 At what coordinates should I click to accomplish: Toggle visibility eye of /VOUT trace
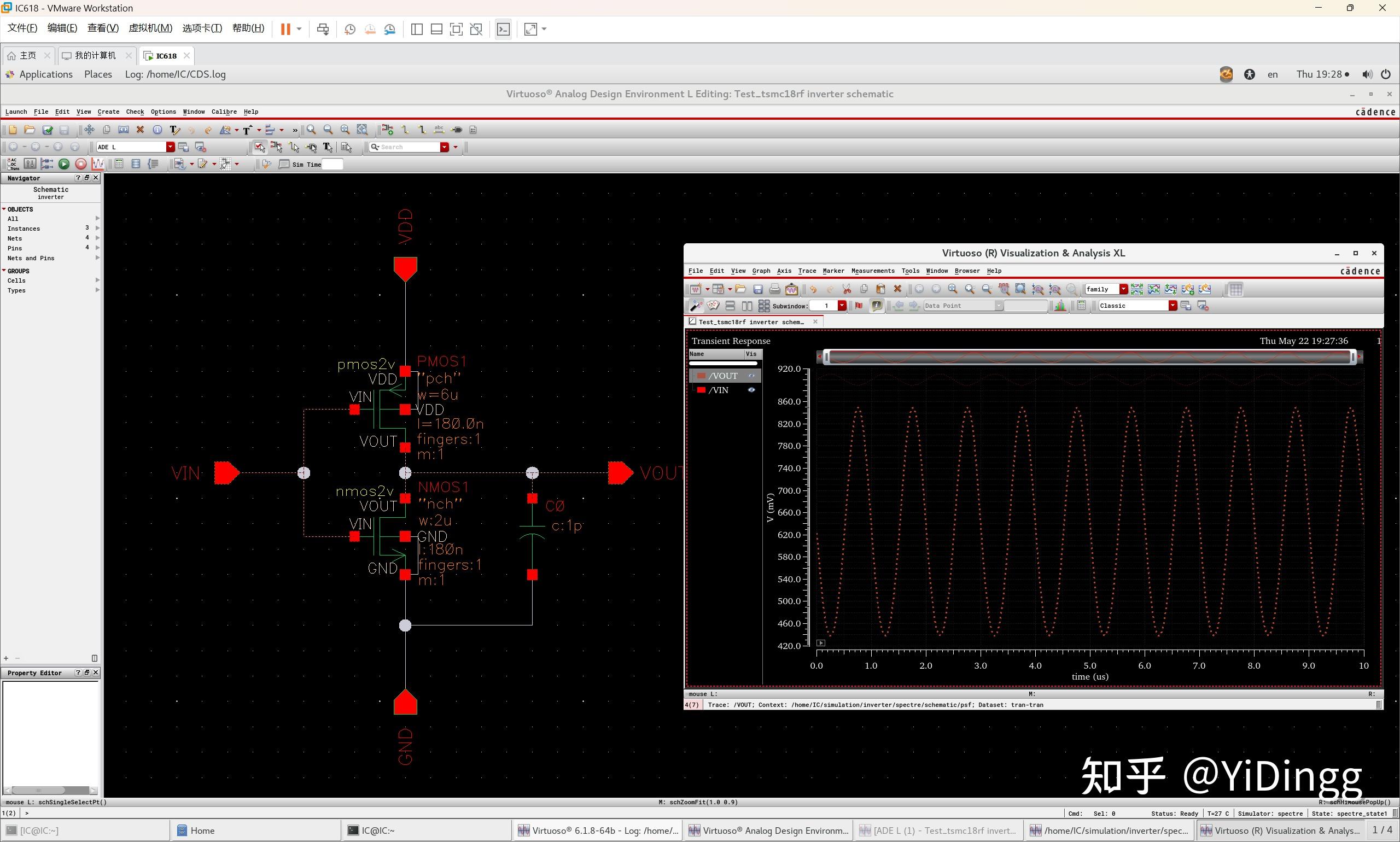751,376
